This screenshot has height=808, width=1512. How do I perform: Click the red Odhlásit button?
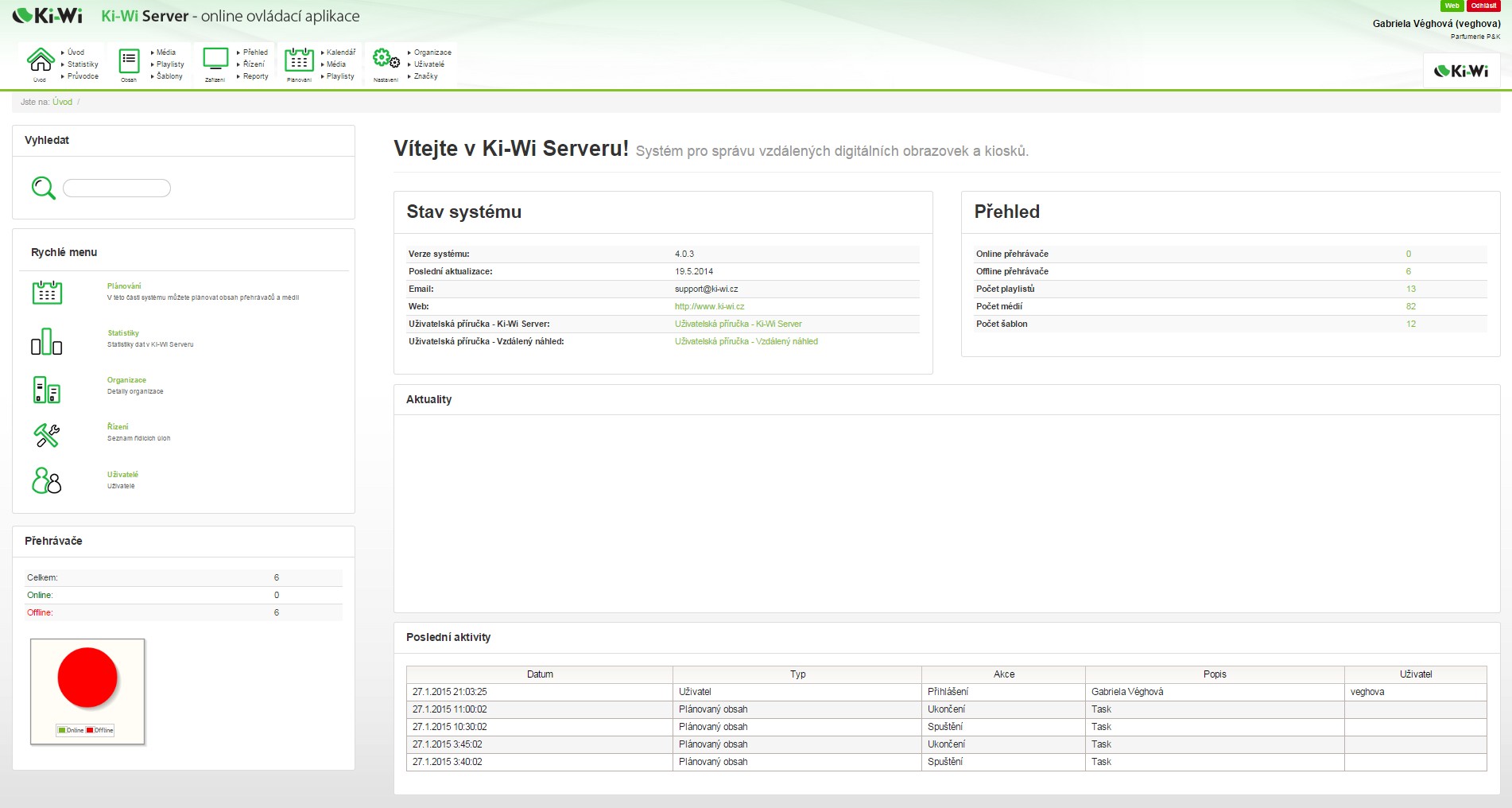point(1483,6)
